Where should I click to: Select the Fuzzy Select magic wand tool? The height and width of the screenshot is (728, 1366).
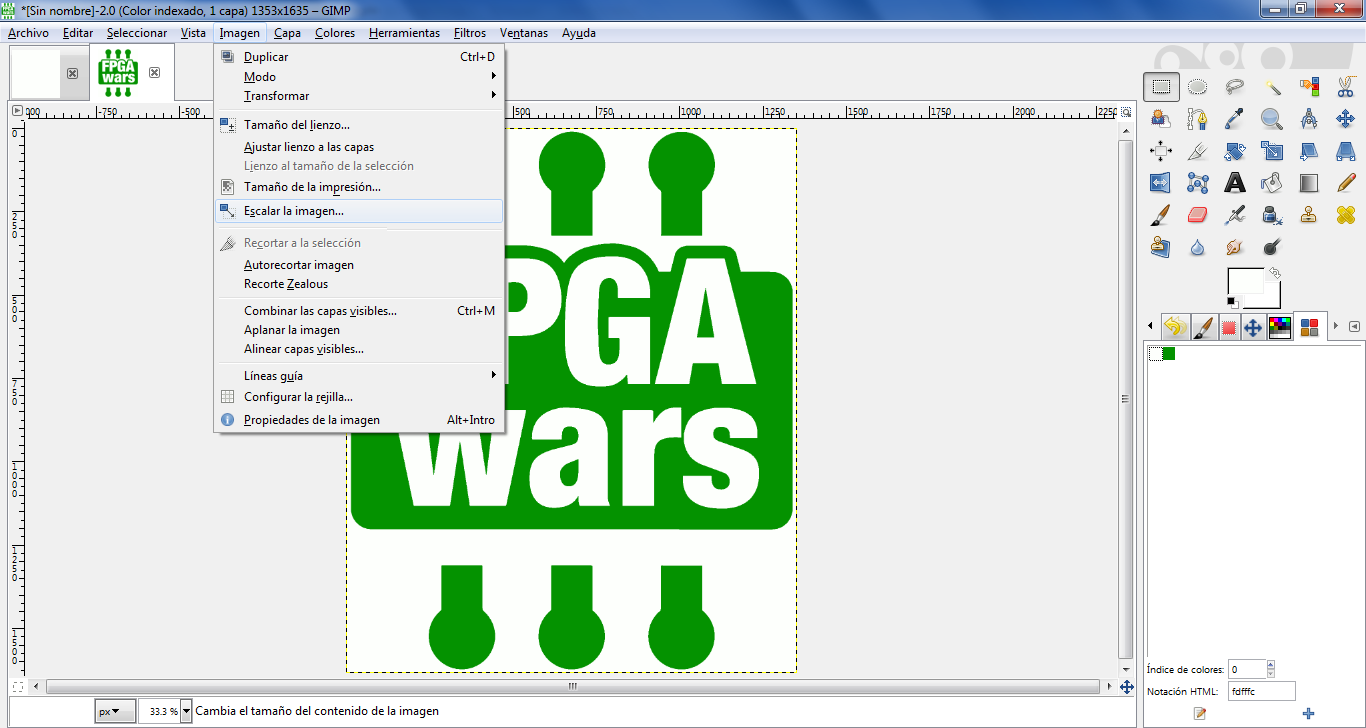click(1272, 87)
